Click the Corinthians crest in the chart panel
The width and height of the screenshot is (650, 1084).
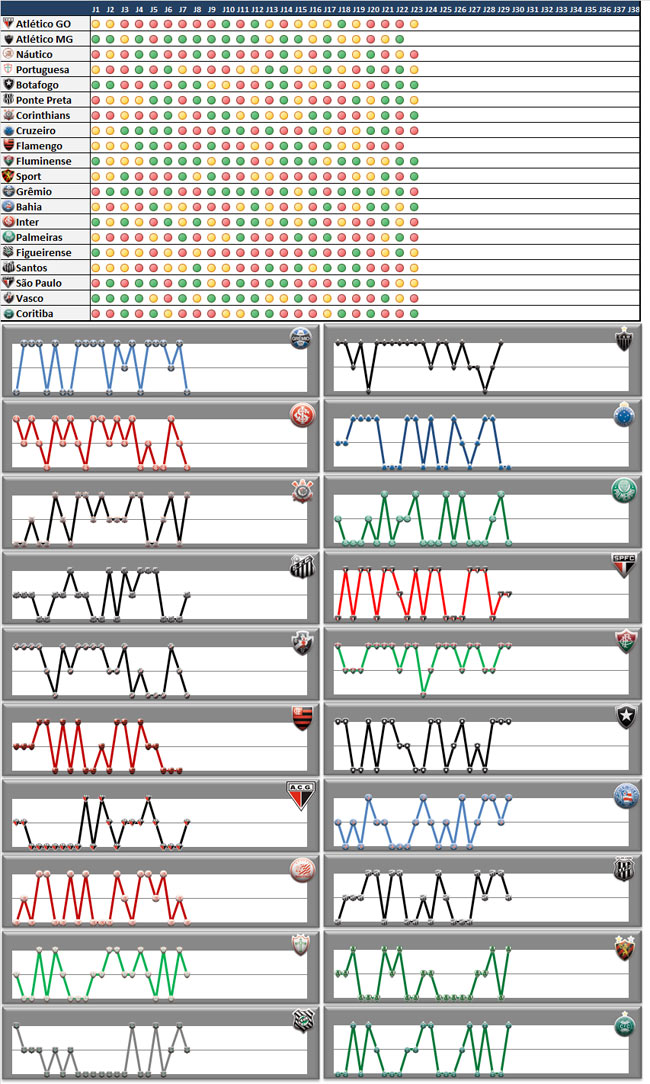pyautogui.click(x=301, y=490)
